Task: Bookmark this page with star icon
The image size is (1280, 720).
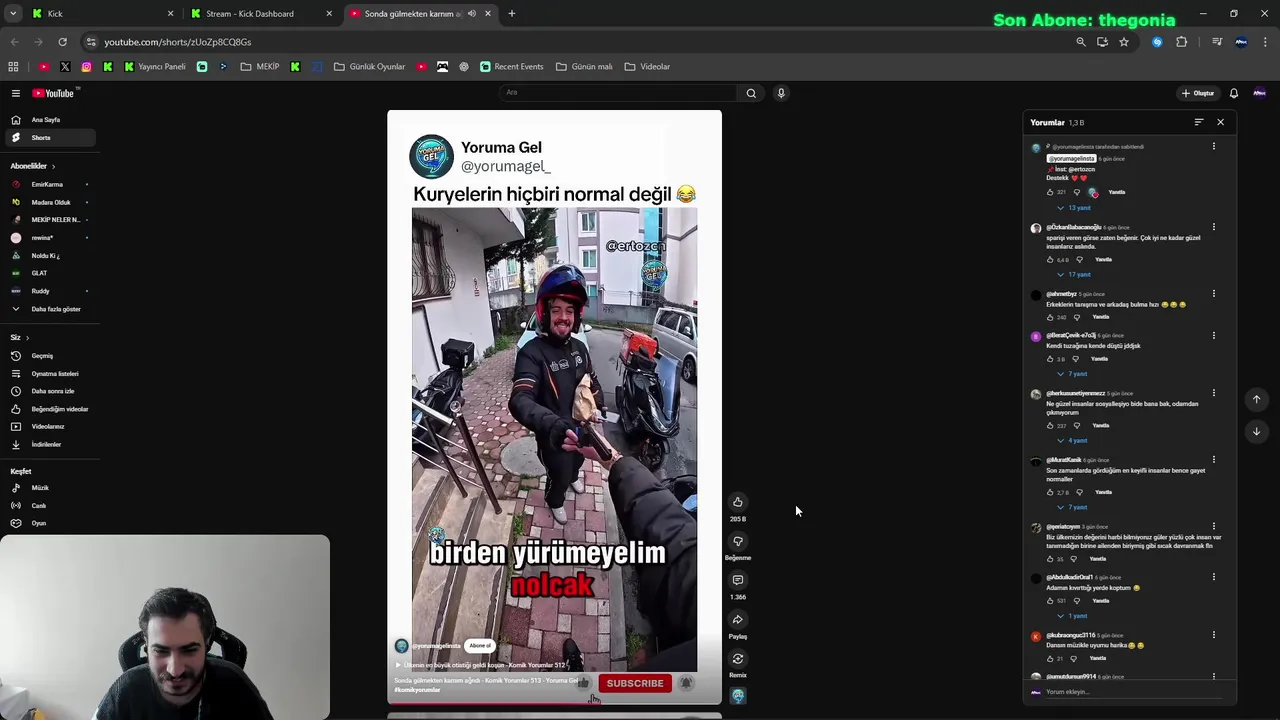Action: coord(1124,42)
